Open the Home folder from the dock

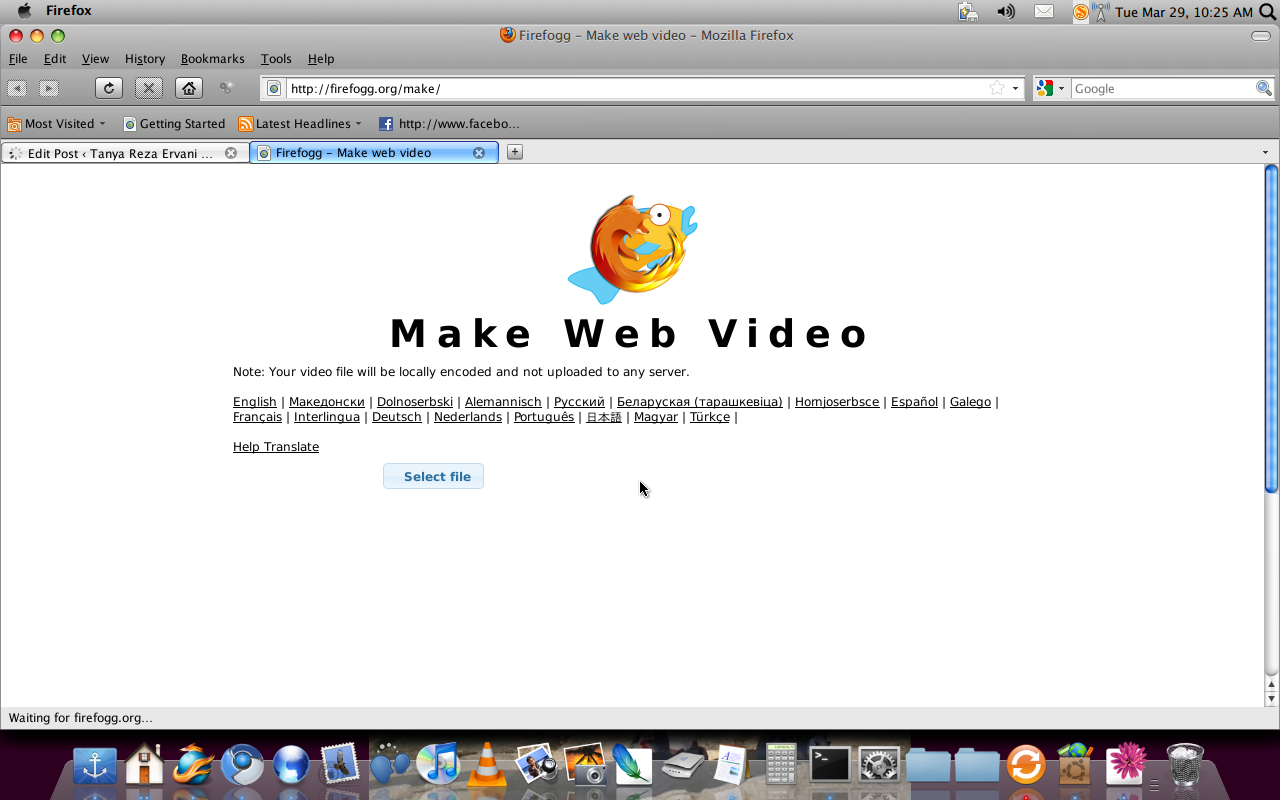pyautogui.click(x=144, y=766)
